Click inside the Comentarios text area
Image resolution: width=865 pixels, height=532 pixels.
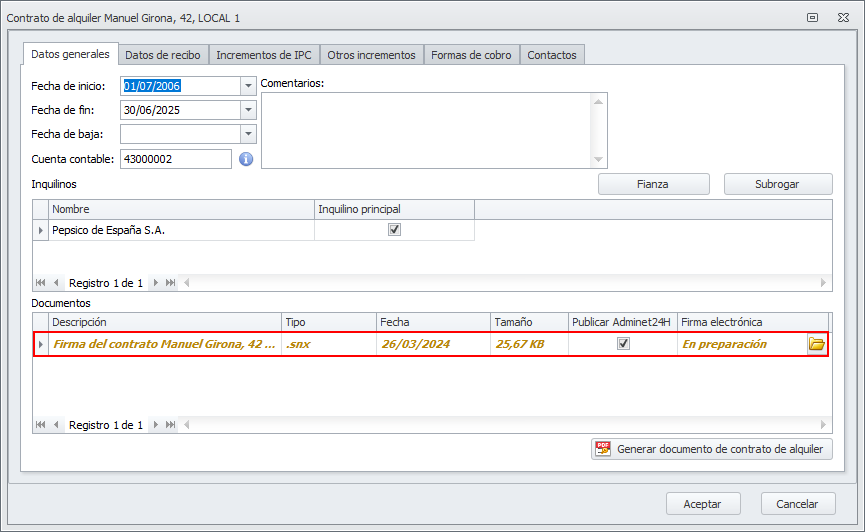pyautogui.click(x=426, y=130)
